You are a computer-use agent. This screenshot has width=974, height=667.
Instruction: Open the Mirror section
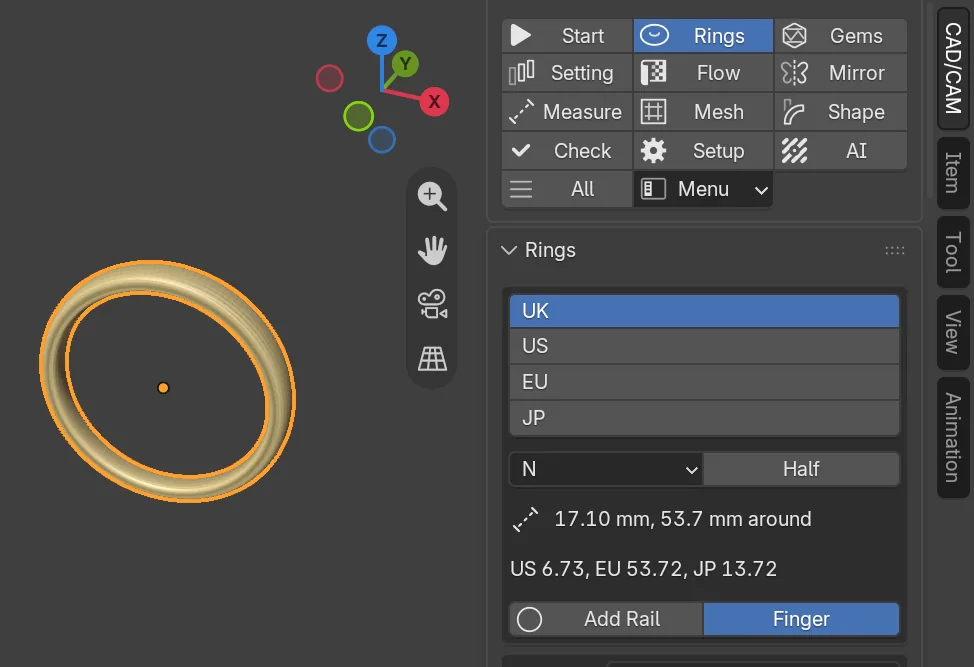coord(840,73)
